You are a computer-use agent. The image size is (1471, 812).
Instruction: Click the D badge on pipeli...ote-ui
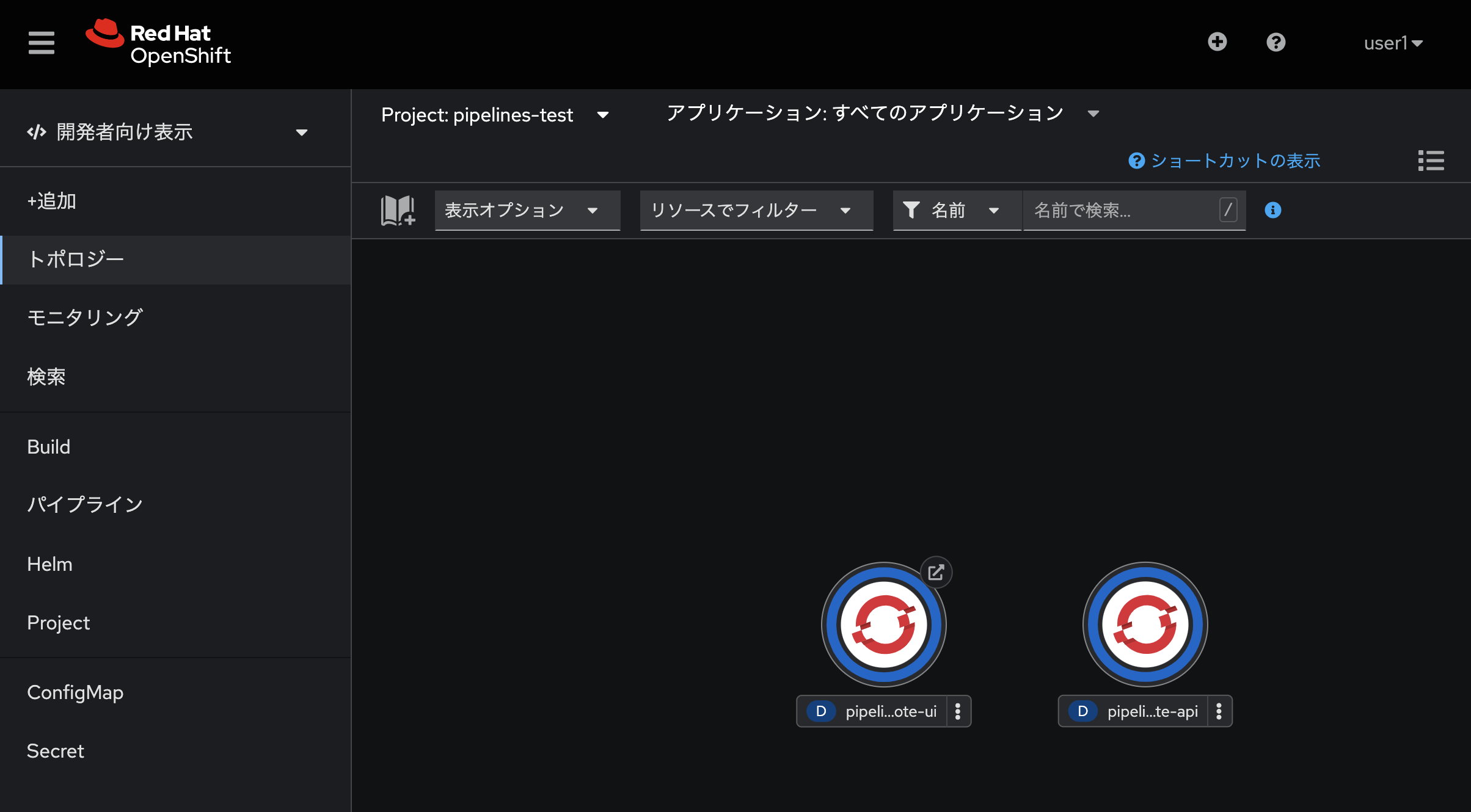click(x=821, y=711)
